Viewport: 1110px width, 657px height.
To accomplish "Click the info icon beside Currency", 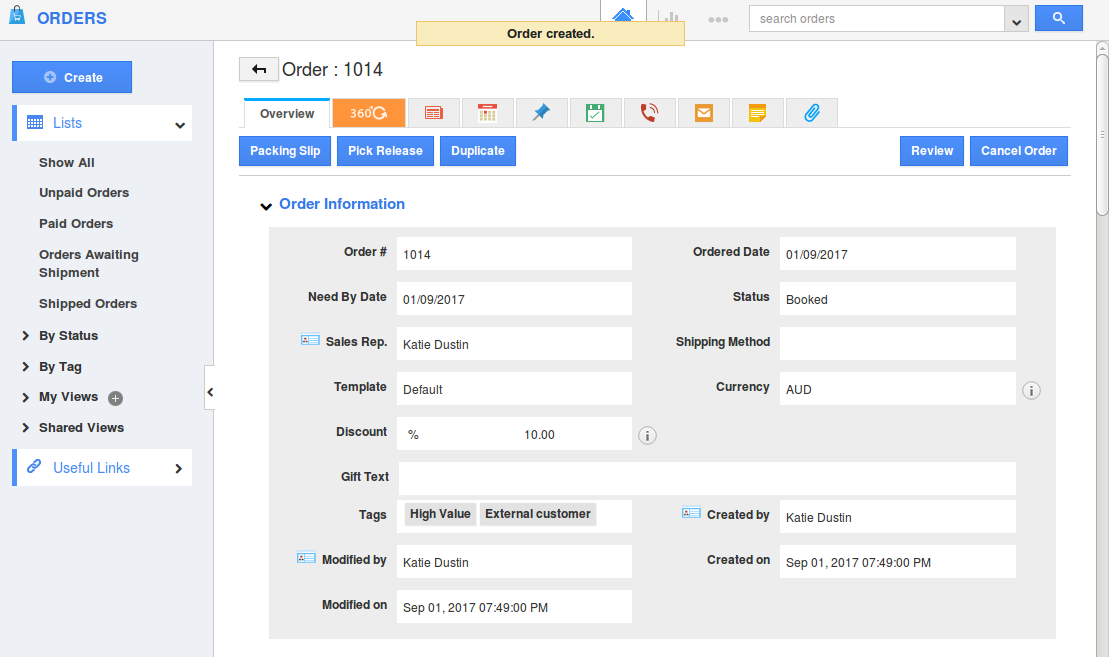I will click(1032, 391).
